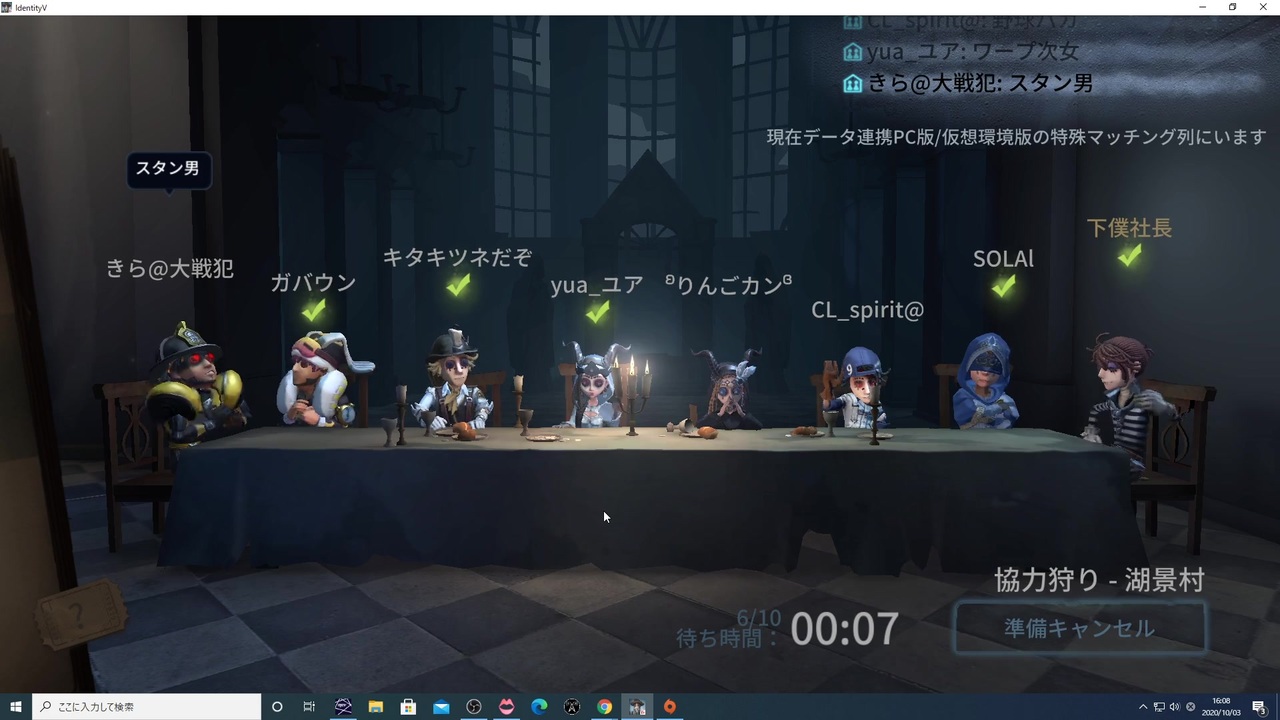Screen dimensions: 1280x720
Task: Open the Origin taskbar icon
Action: pos(670,707)
